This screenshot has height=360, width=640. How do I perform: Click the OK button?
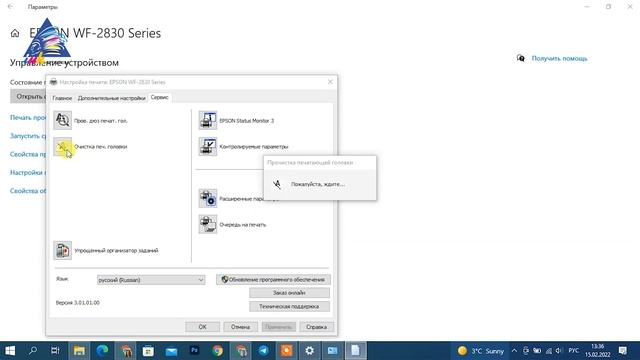pos(202,327)
